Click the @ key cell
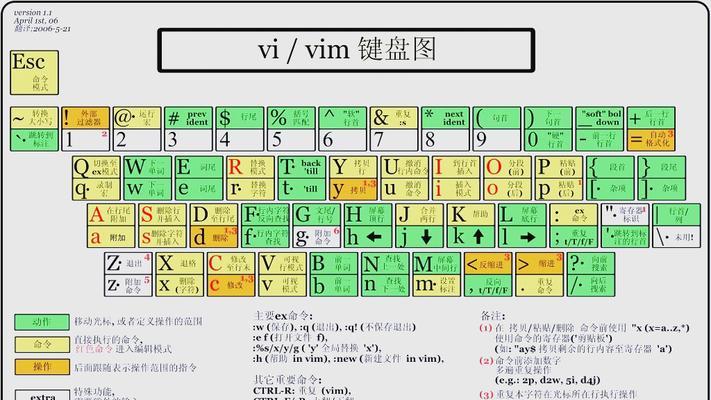Image resolution: width=711 pixels, height=400 pixels. (x=137, y=118)
